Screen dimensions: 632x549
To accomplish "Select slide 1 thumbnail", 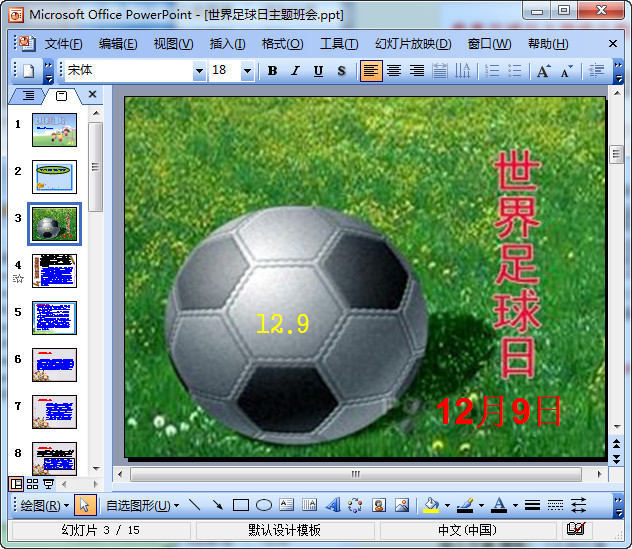I will point(54,130).
